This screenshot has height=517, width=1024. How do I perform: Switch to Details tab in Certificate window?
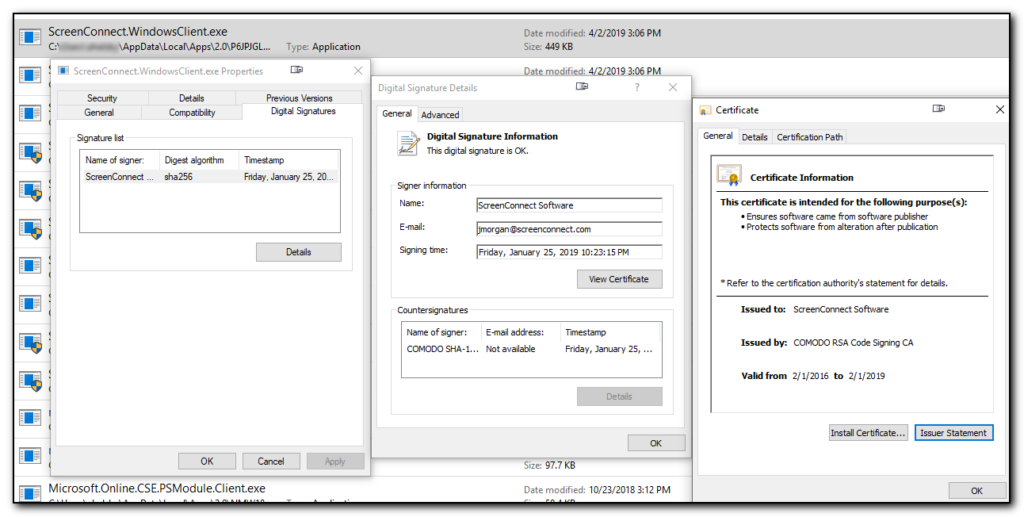[x=754, y=137]
